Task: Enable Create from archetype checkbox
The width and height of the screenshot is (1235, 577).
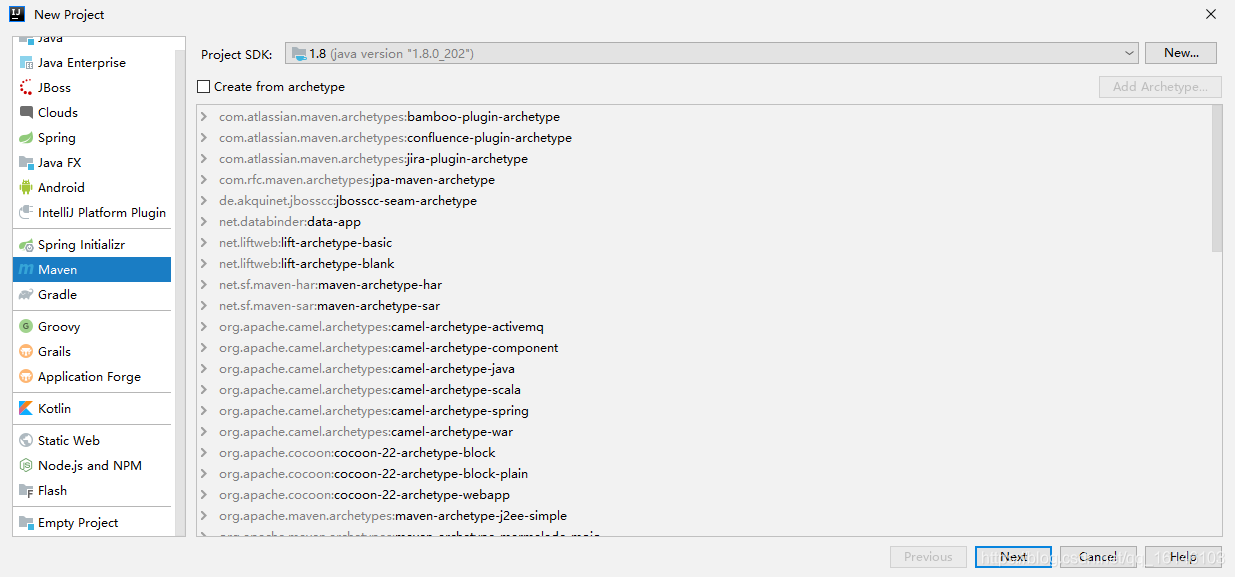Action: (x=204, y=87)
